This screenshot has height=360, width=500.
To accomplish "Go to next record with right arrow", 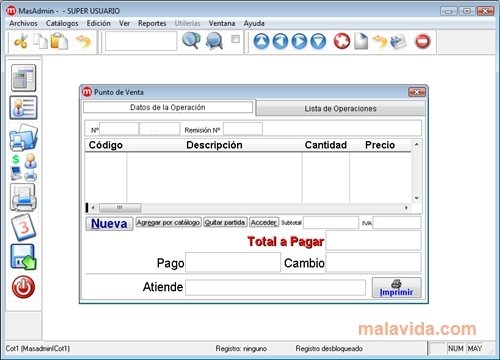I will tap(299, 42).
